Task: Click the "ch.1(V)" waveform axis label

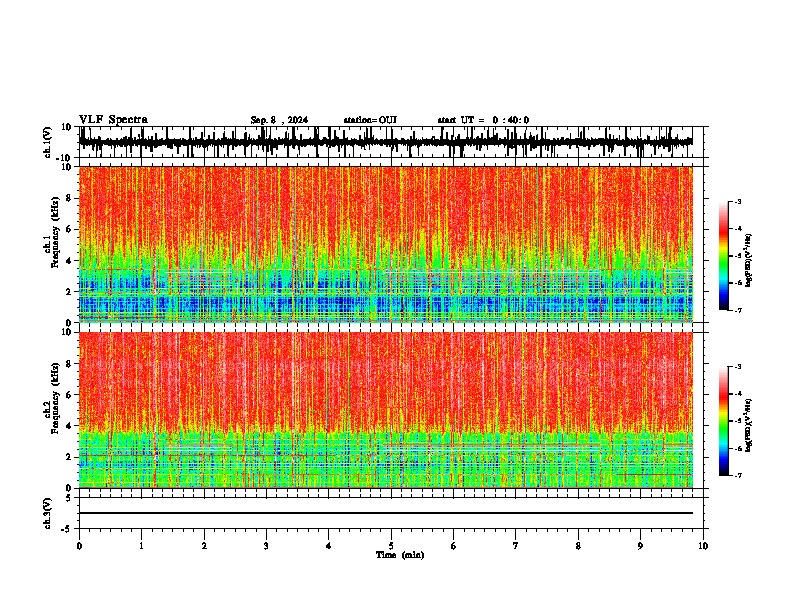Action: click(x=48, y=142)
